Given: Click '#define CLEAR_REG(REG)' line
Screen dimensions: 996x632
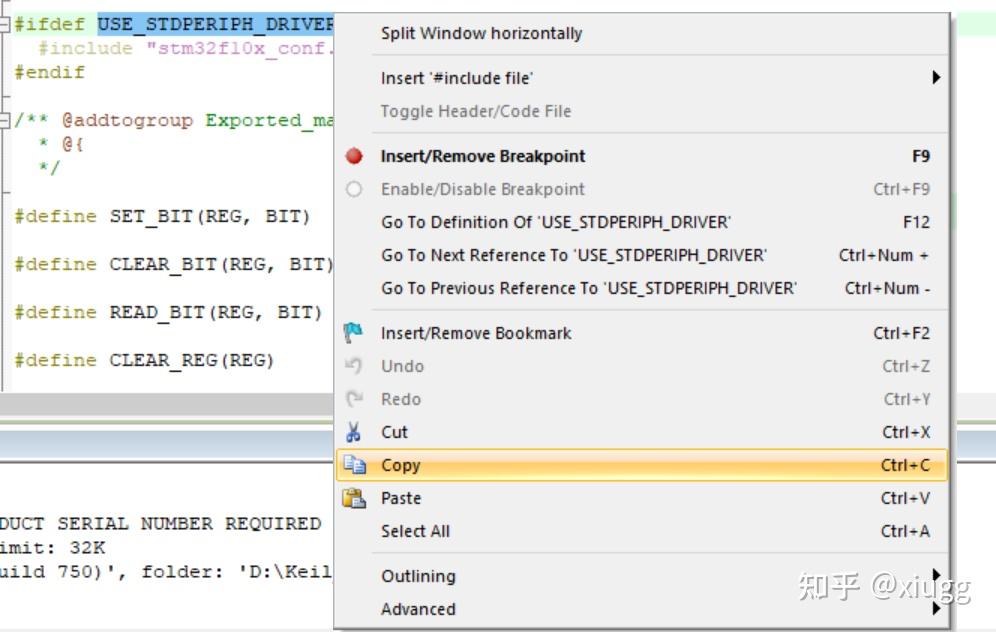Looking at the screenshot, I should [144, 361].
